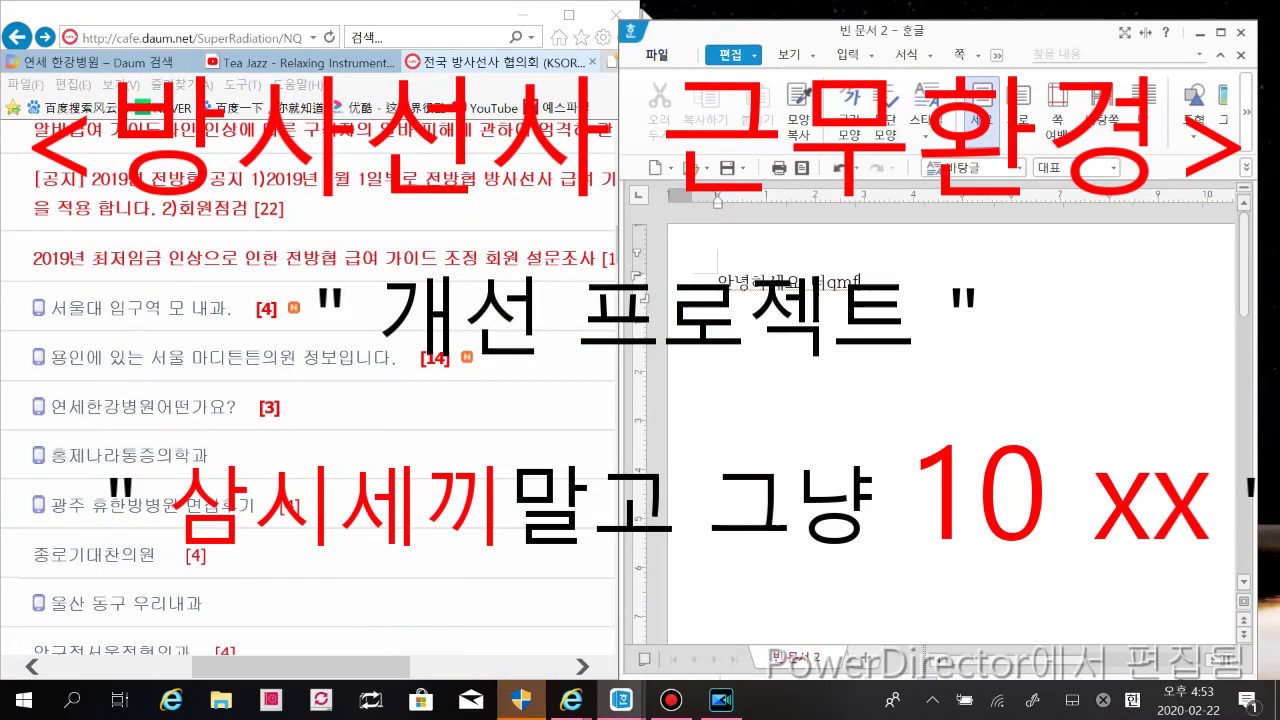This screenshot has width=1280, height=720.
Task: Click the Print icon in Hangul toolbar
Action: tap(779, 168)
